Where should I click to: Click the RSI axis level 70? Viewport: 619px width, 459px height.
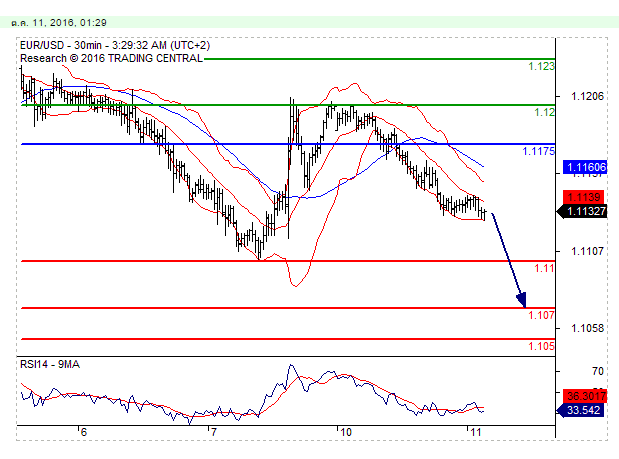[x=598, y=371]
